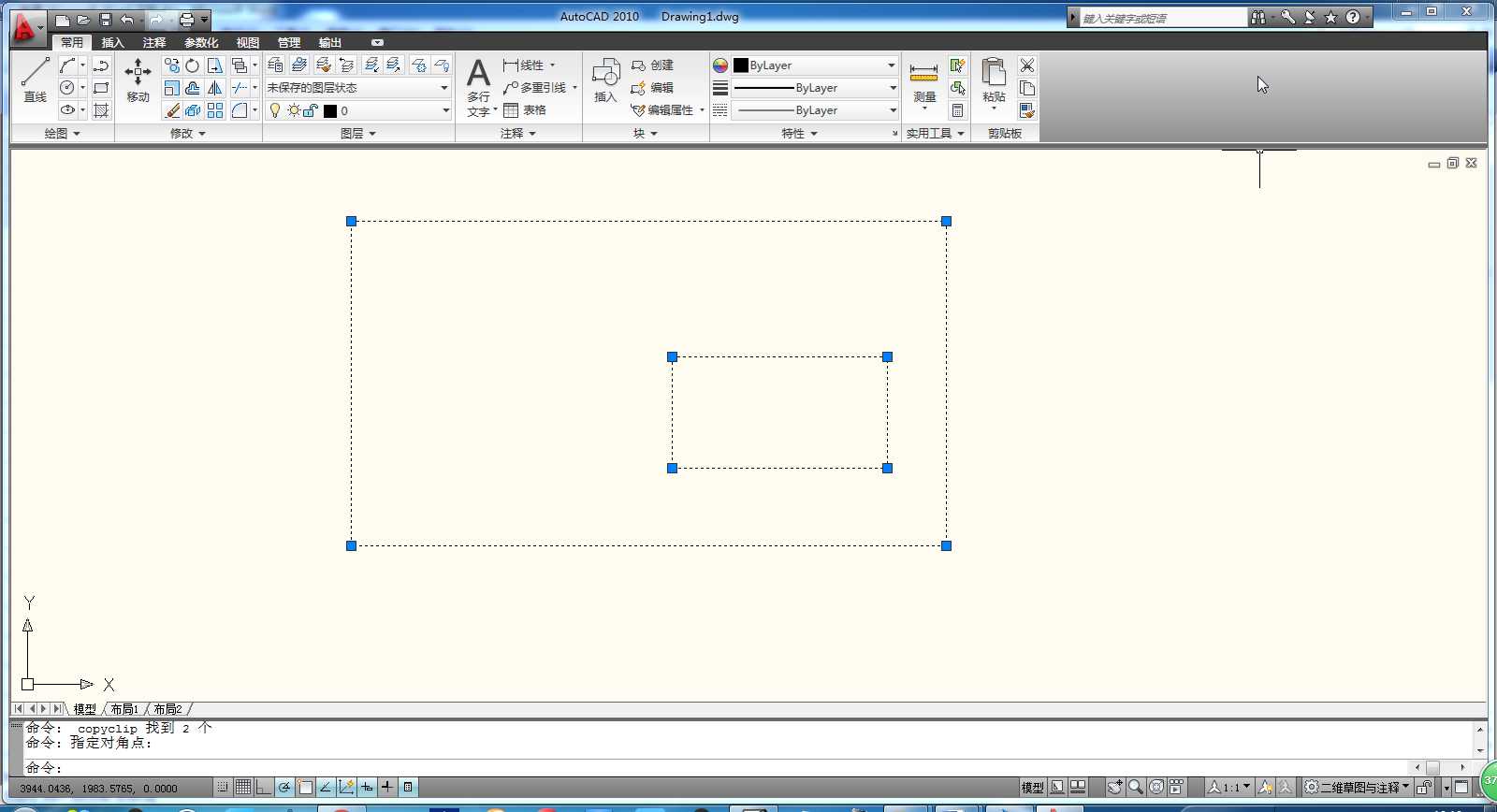The width and height of the screenshot is (1497, 812).
Task: Toggle Polar tracking in status bar
Action: tap(284, 788)
